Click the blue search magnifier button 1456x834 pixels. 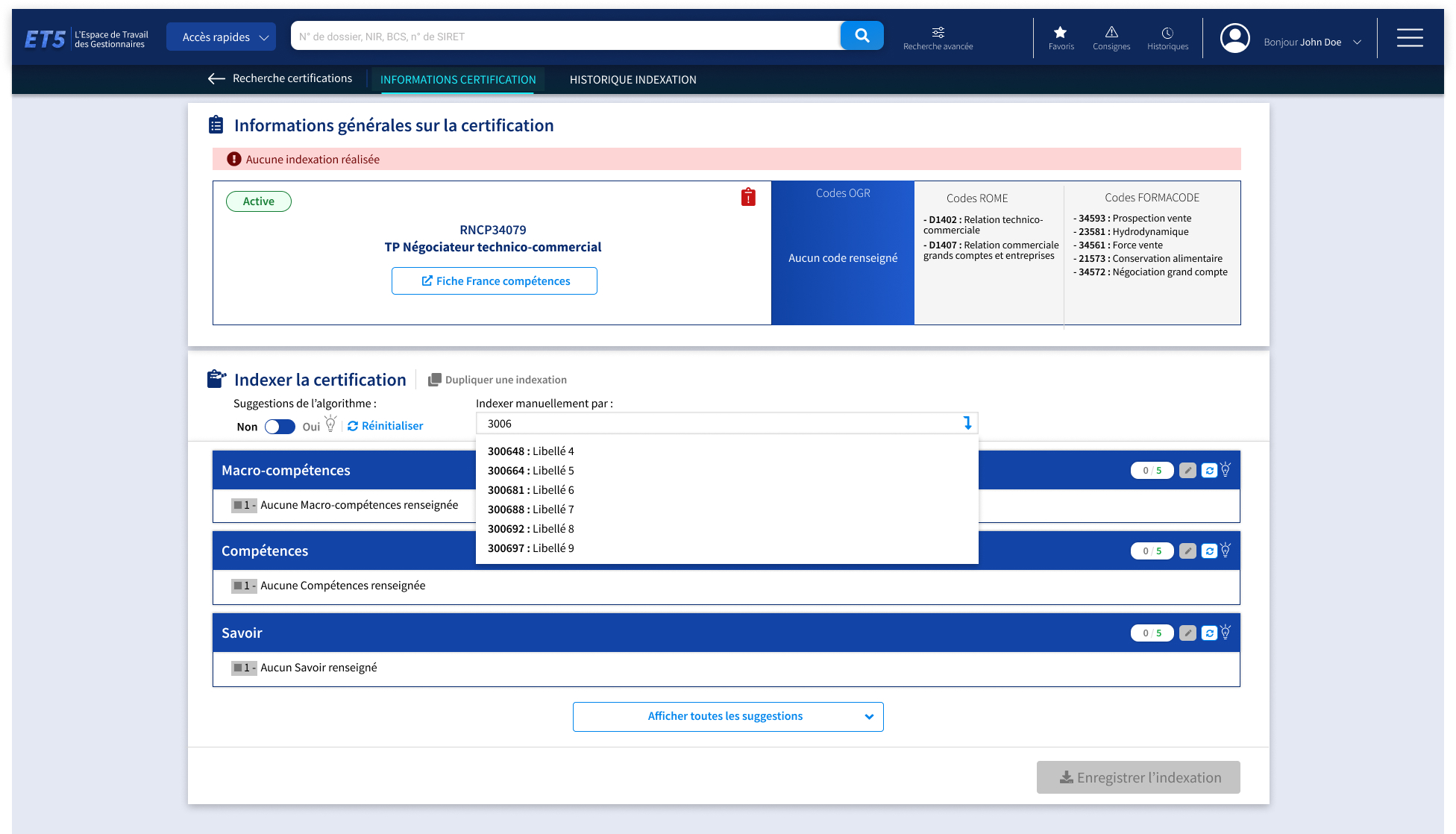point(862,36)
